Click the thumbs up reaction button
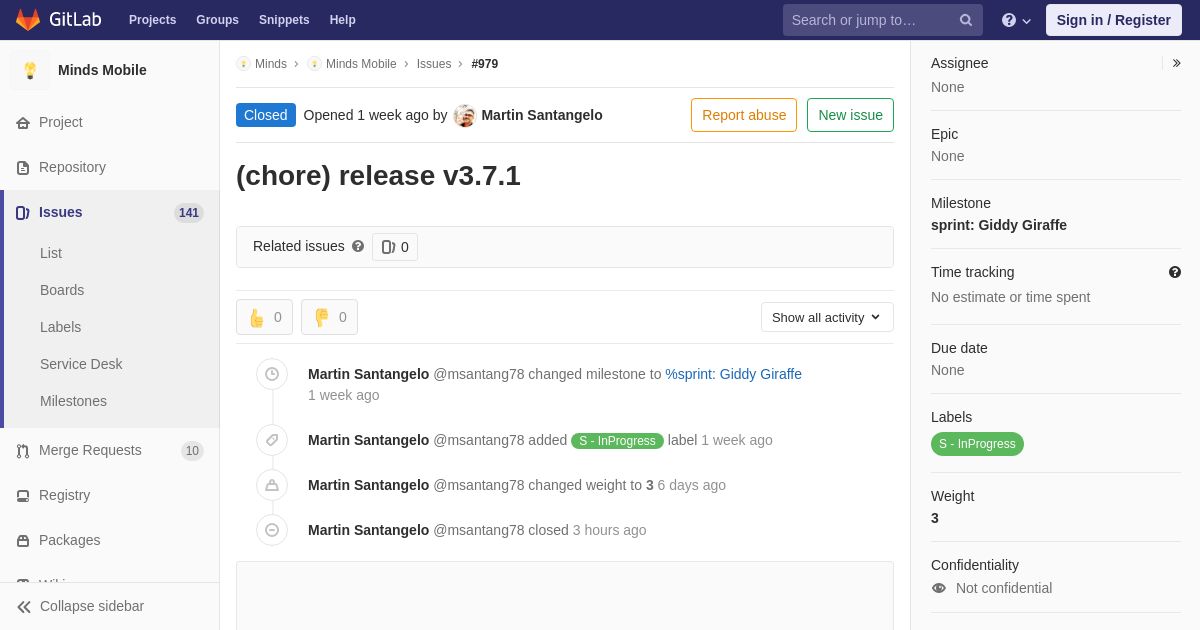Screen dimensions: 1200x630 pos(264,317)
